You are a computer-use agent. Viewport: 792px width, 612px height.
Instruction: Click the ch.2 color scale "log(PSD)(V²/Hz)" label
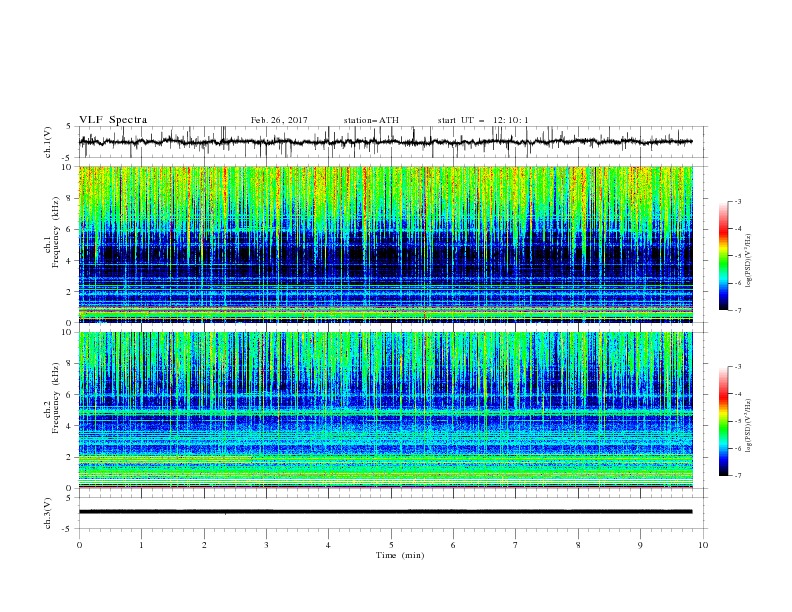(749, 426)
